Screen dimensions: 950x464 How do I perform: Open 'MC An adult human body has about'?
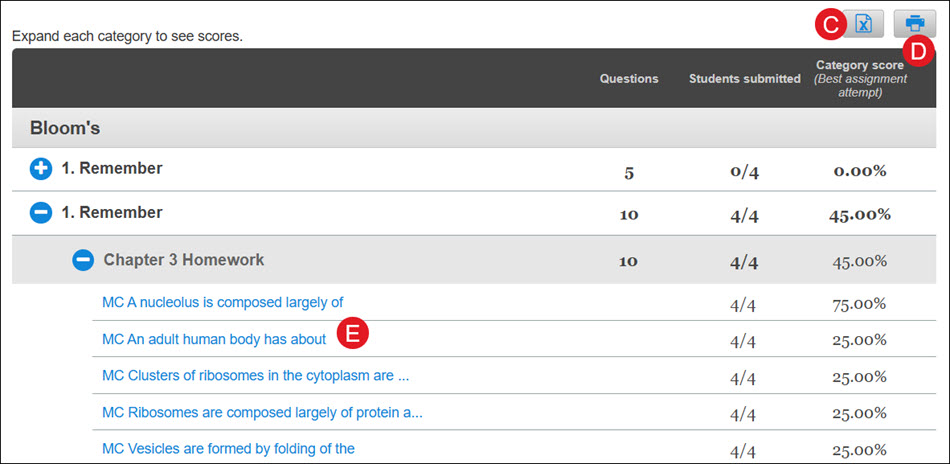(214, 339)
